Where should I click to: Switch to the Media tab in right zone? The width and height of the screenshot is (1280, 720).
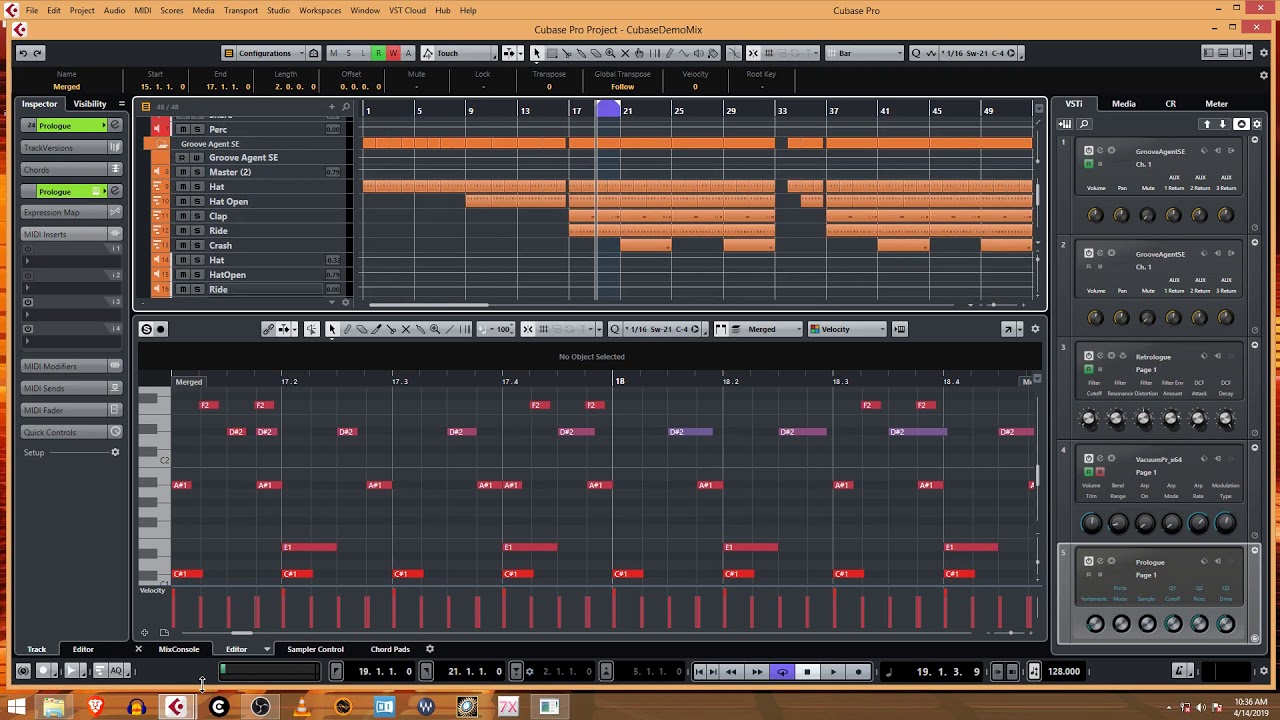coord(1124,104)
